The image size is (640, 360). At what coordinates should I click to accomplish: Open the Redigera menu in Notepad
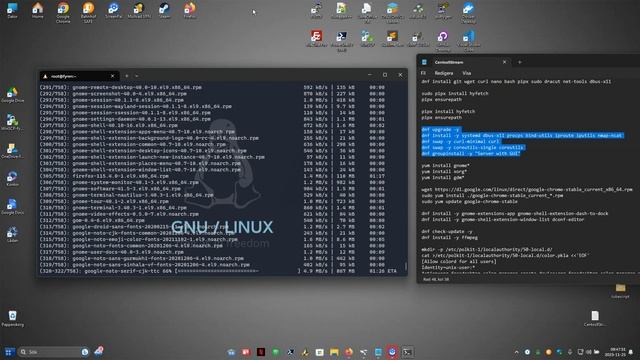point(444,73)
